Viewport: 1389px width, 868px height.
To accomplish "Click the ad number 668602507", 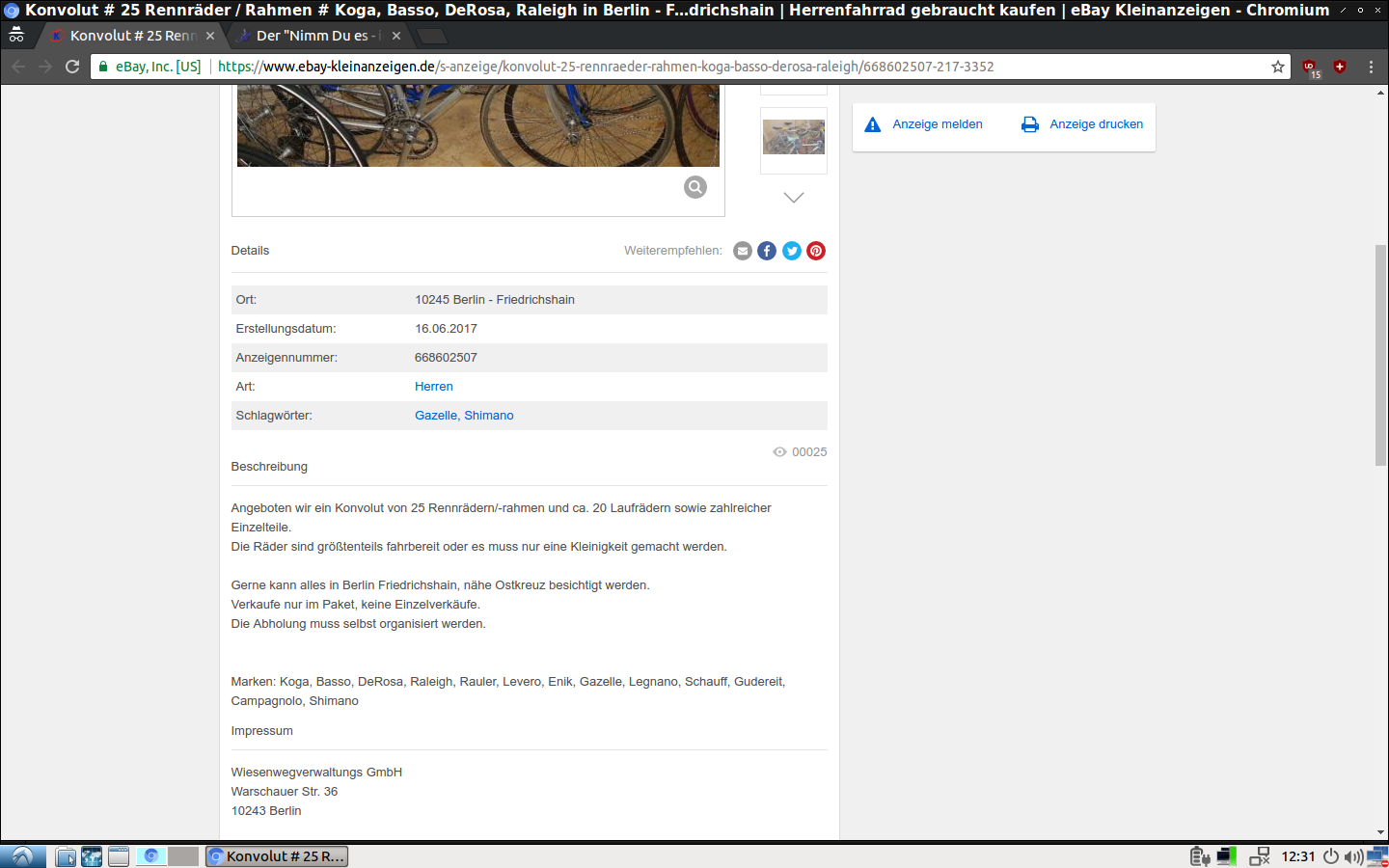I will (446, 358).
